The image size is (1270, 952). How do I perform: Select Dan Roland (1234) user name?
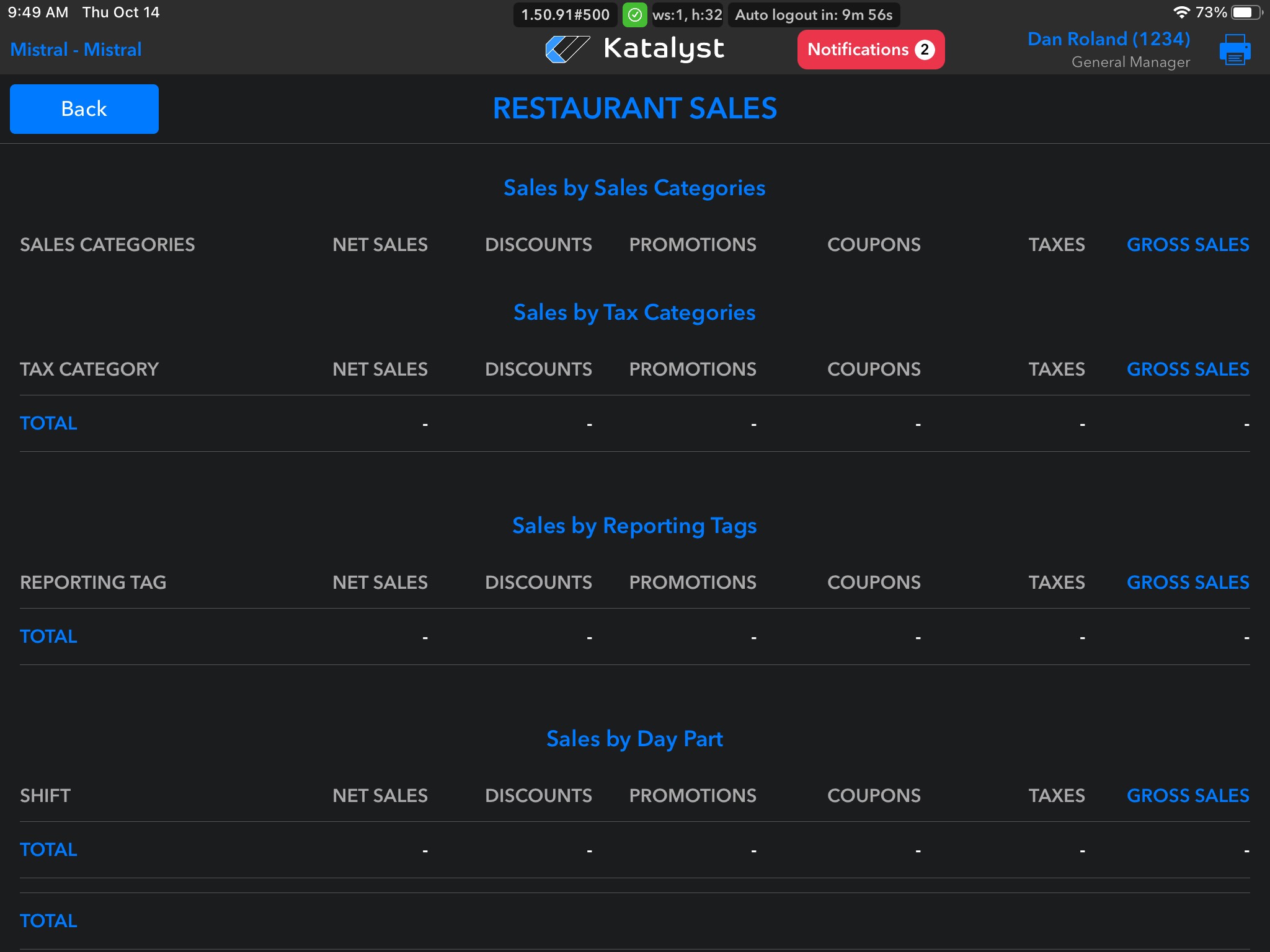point(1108,39)
